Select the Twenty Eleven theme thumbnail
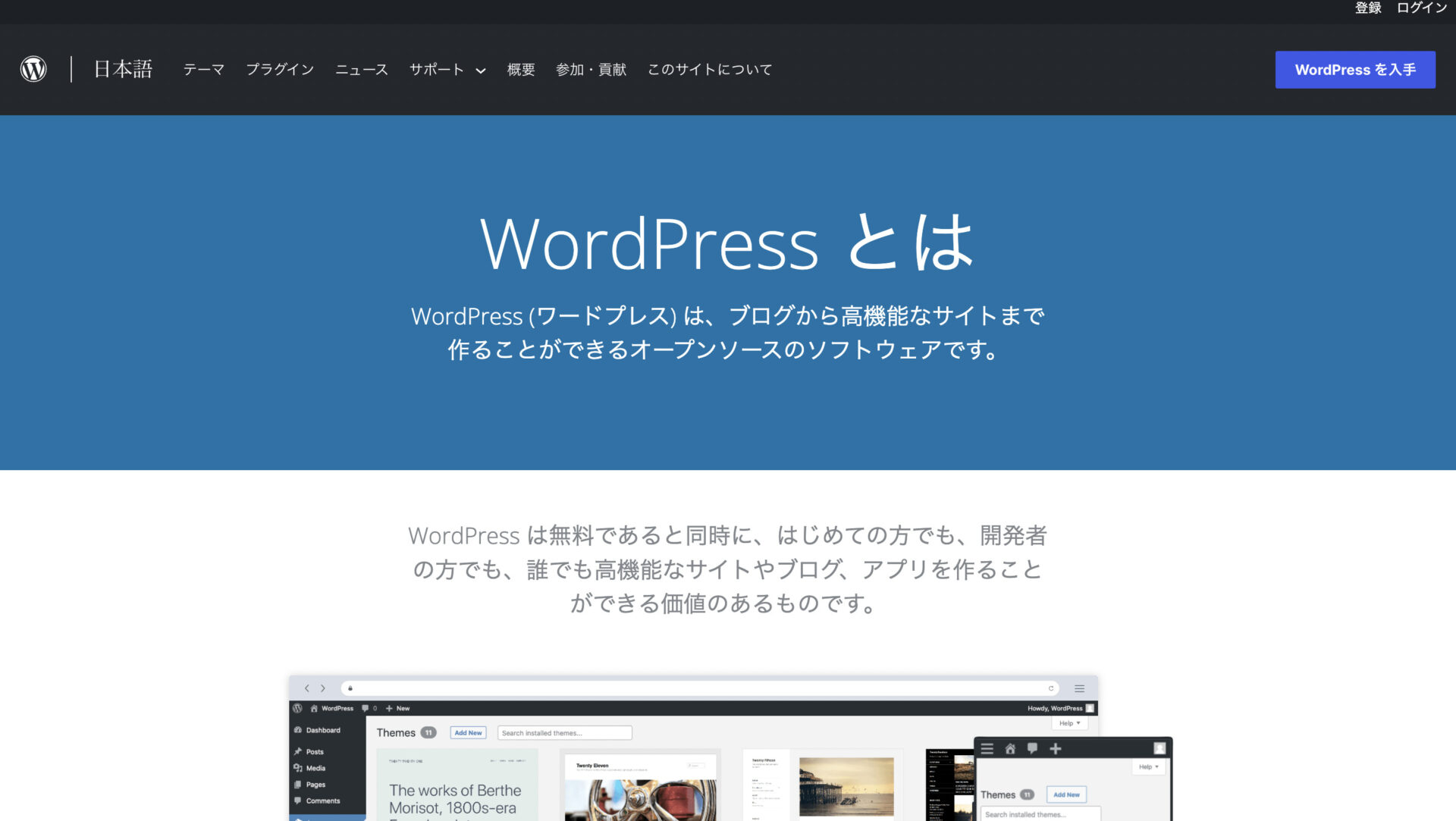 click(640, 785)
